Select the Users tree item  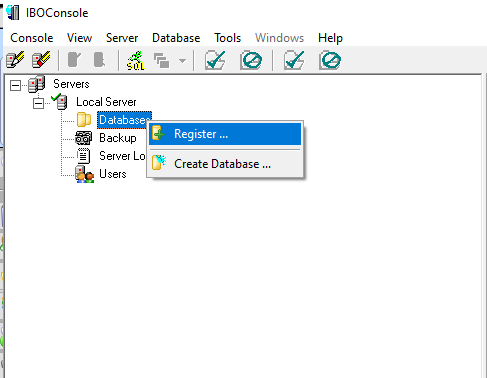click(113, 174)
